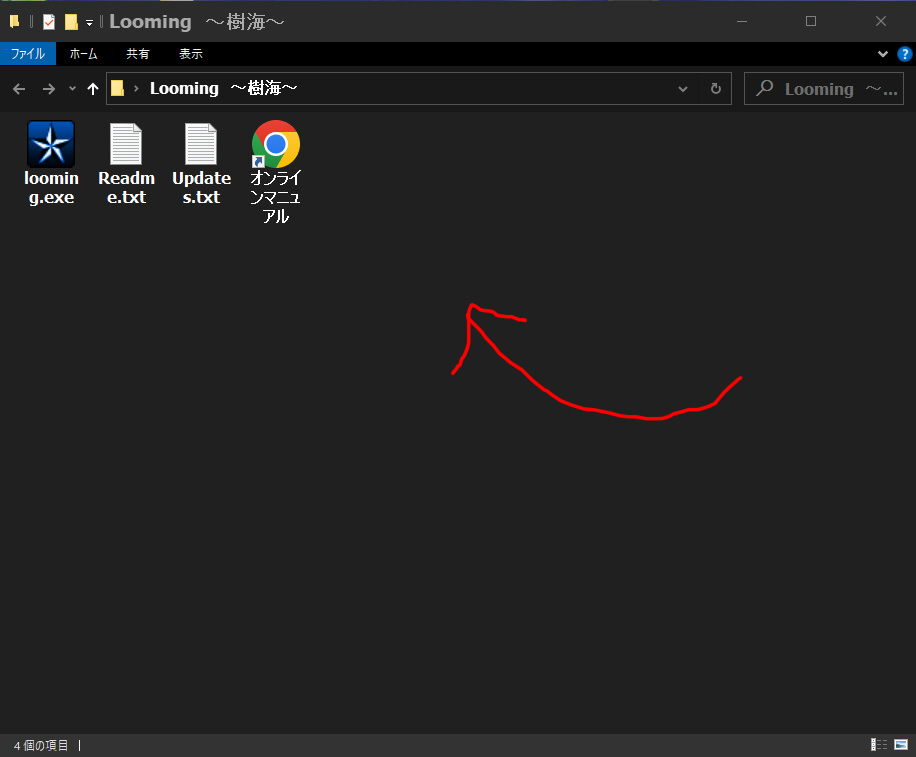Go up one folder level

click(93, 89)
